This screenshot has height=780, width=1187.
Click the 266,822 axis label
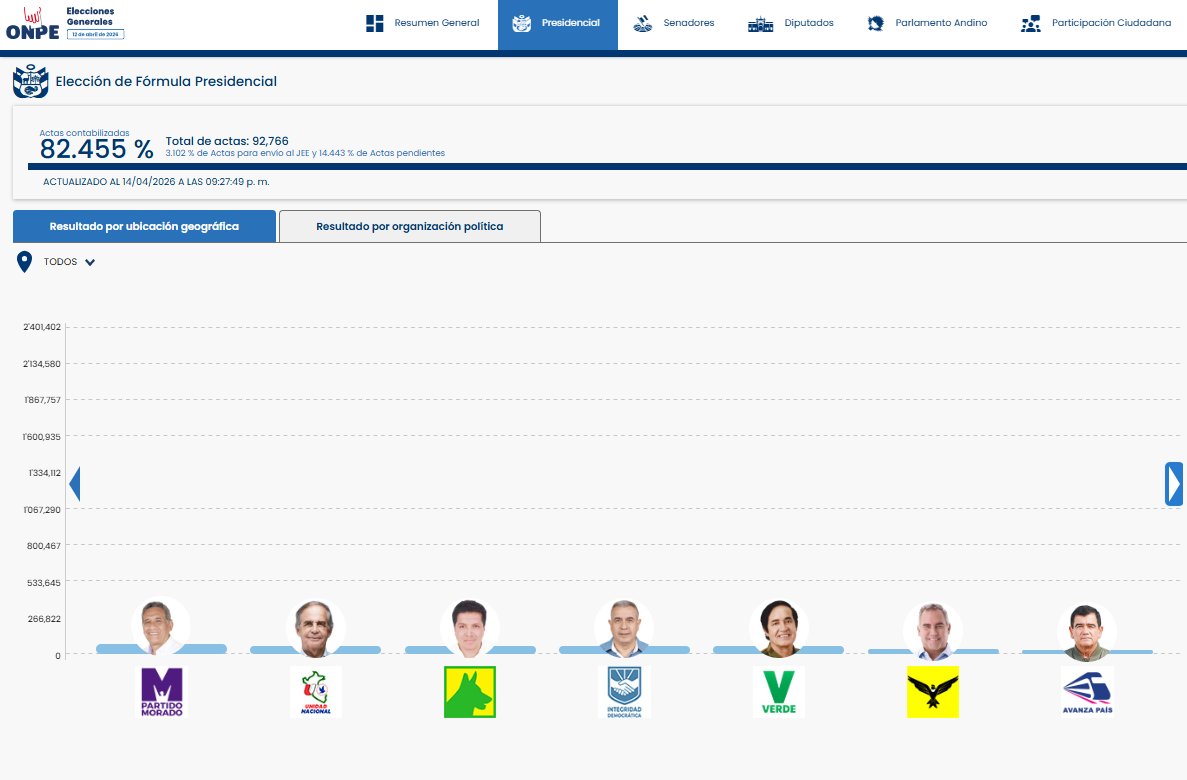point(44,619)
